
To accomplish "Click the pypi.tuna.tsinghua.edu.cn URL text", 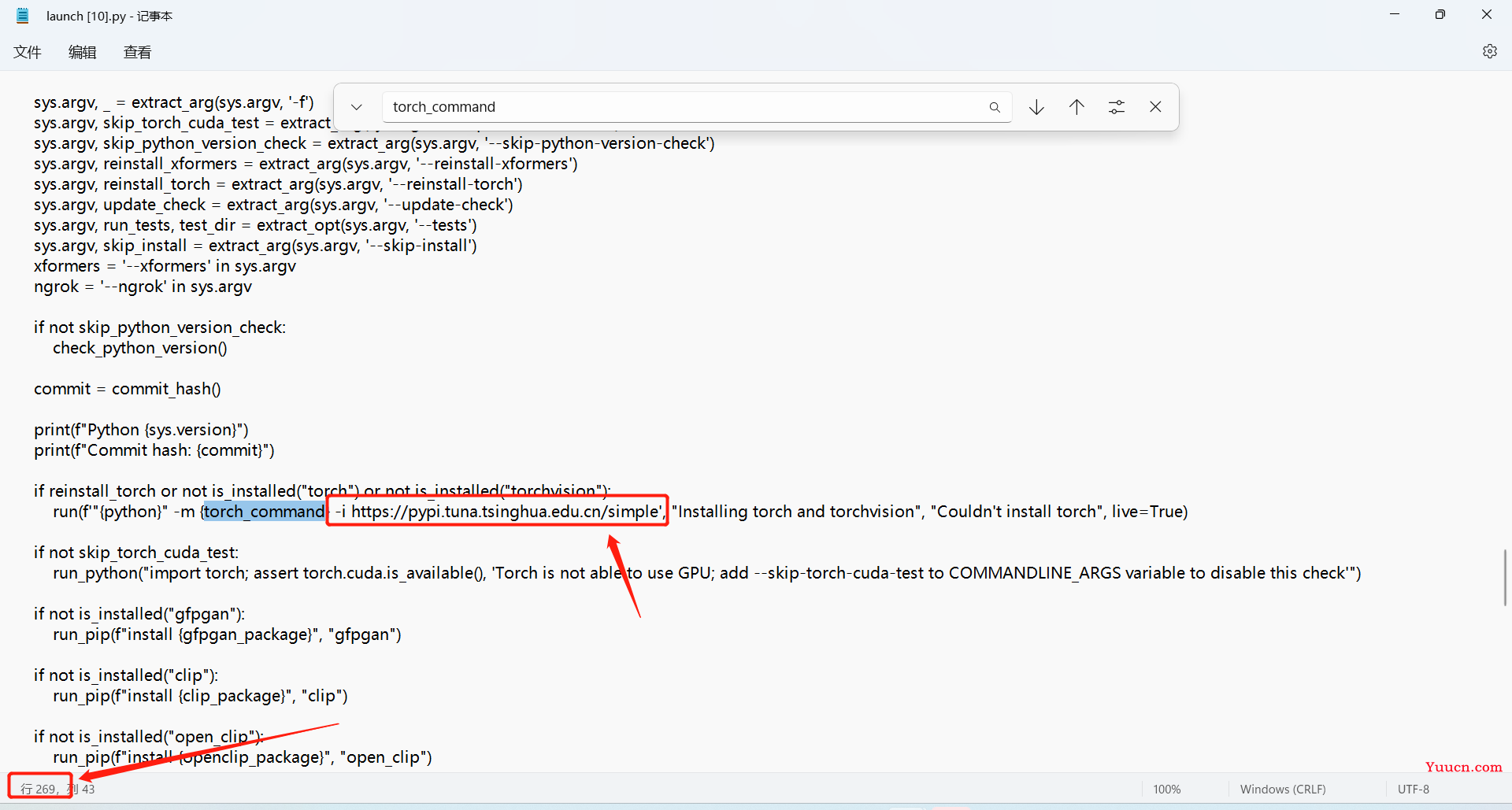I will [x=506, y=512].
